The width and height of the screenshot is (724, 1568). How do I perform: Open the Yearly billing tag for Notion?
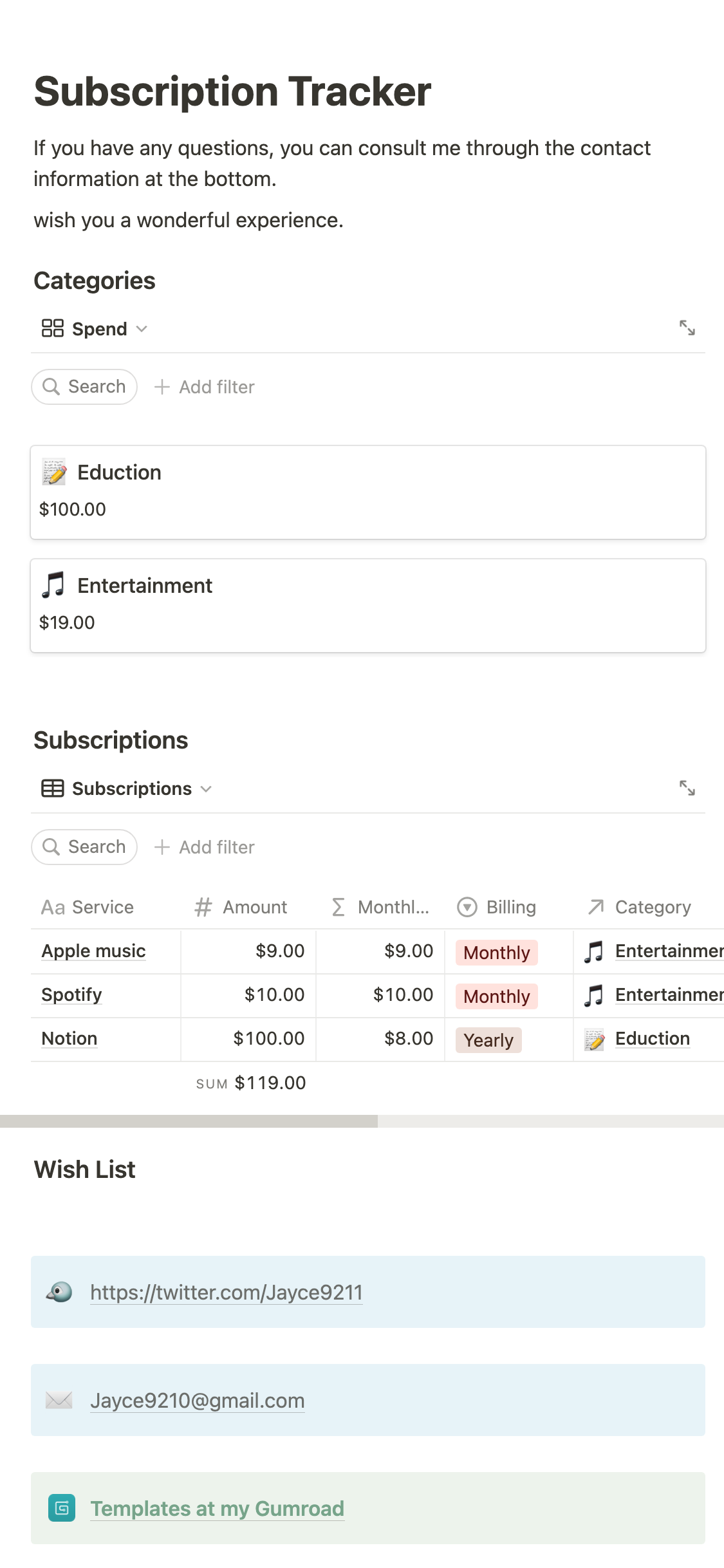[x=488, y=1040]
